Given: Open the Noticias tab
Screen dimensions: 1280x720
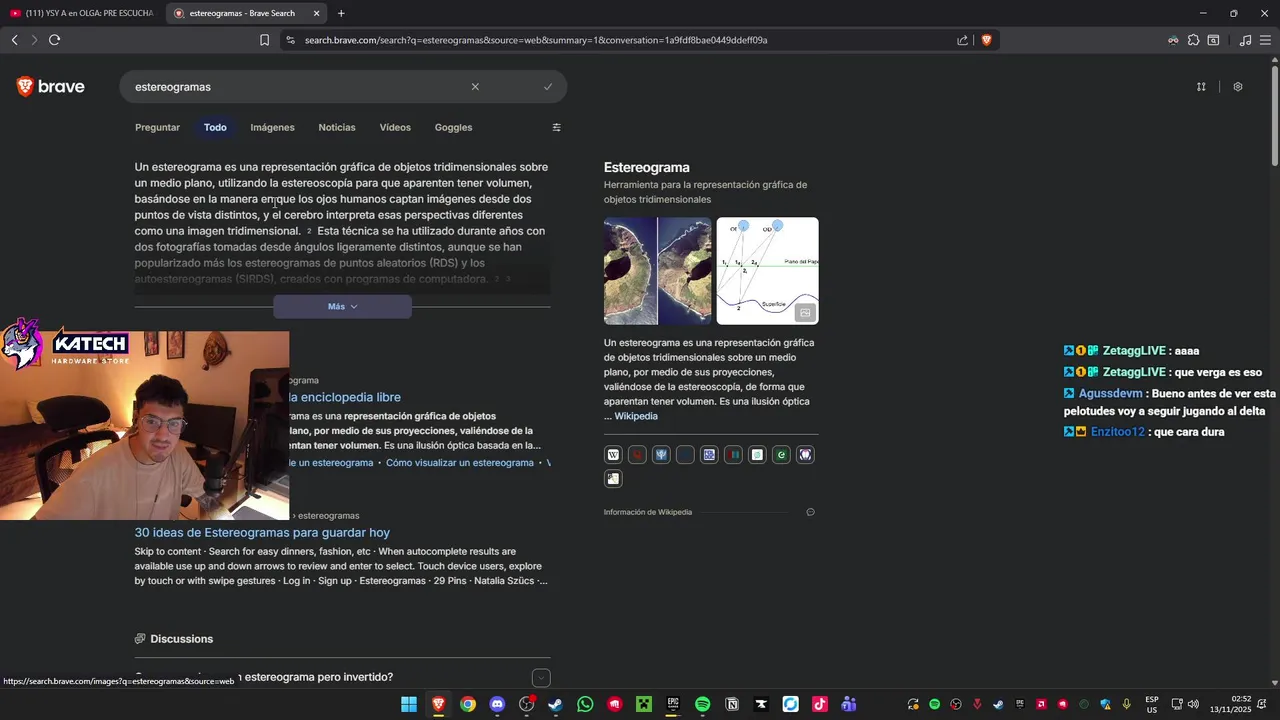Looking at the screenshot, I should coord(337,127).
